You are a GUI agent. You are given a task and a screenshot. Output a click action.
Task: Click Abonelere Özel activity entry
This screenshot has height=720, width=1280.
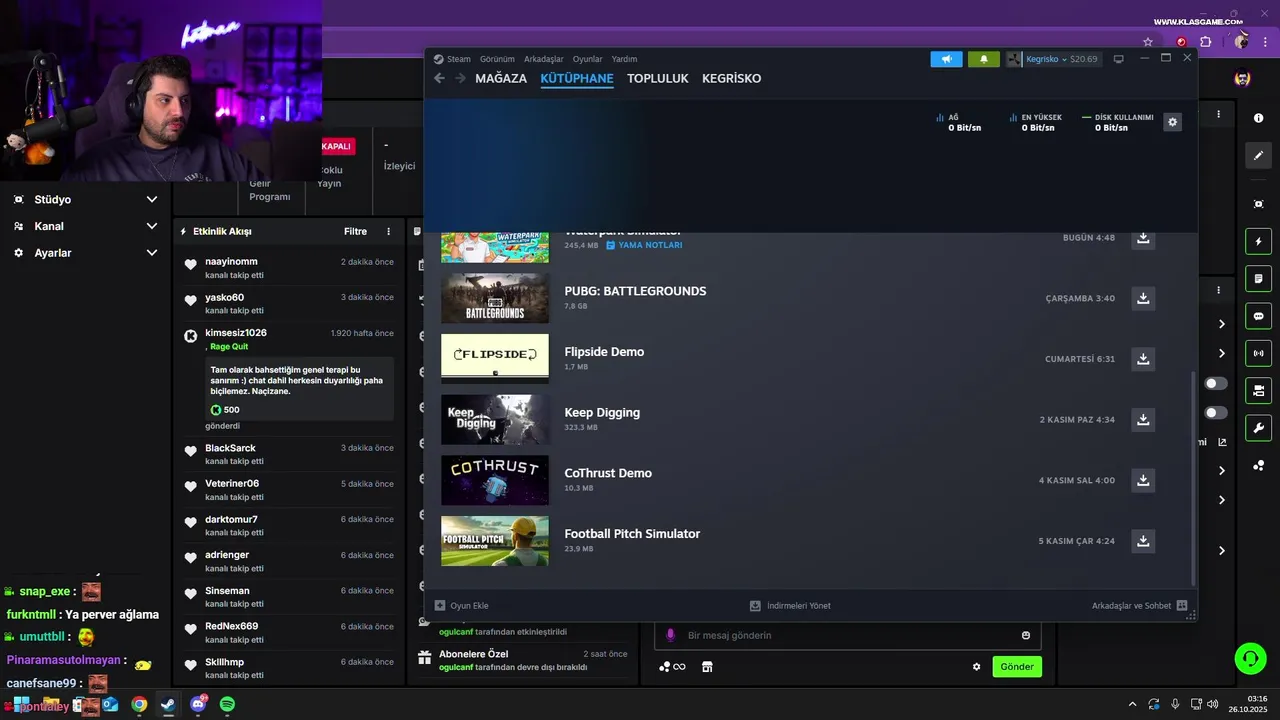pyautogui.click(x=522, y=660)
